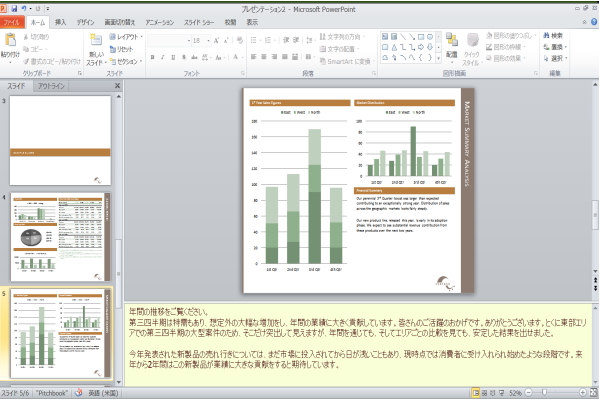
Task: Click Fit slide to window icon
Action: pyautogui.click(x=593, y=393)
